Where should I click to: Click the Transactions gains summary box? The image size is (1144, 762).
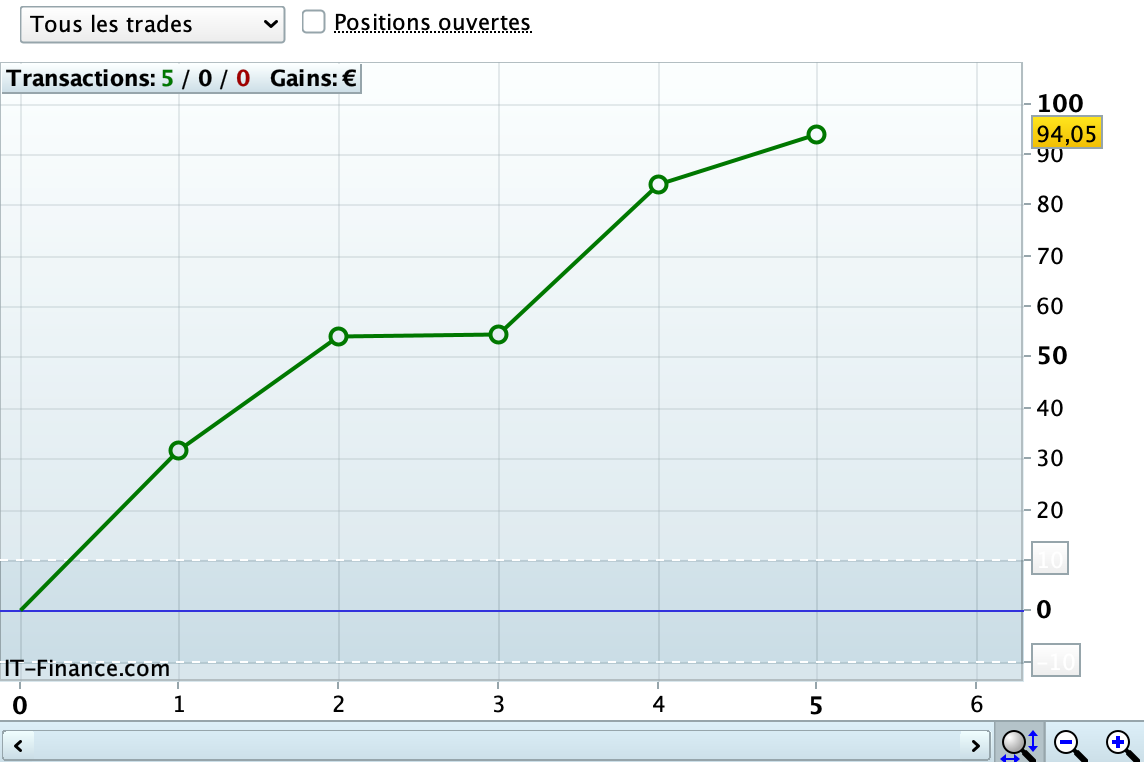[x=182, y=79]
